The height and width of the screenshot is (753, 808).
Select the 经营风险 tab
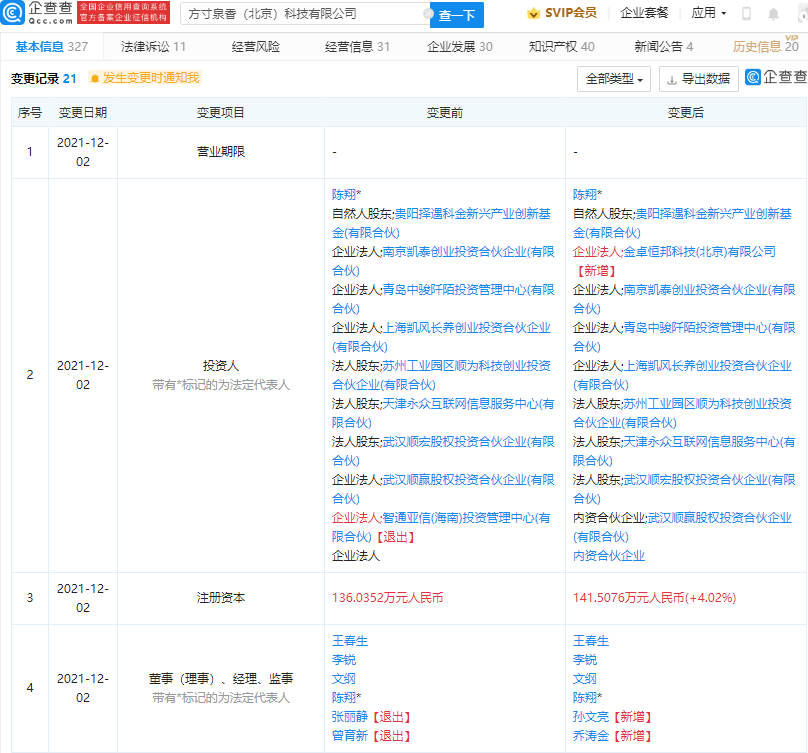(256, 47)
